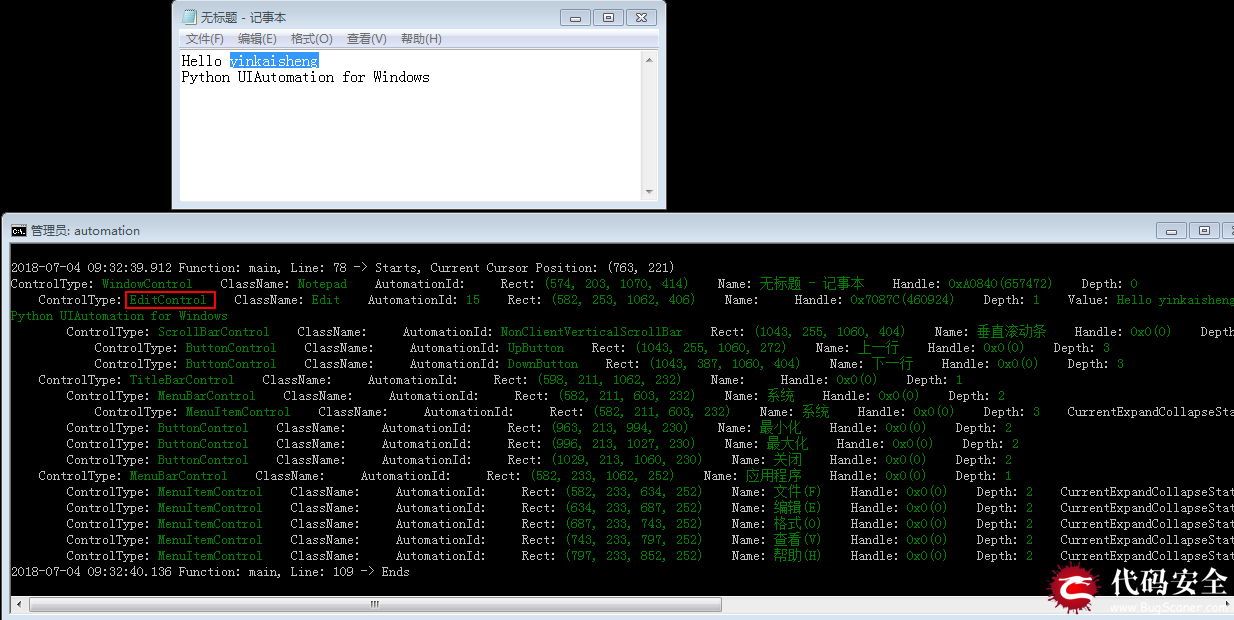Open the 文件(F) menu in Notepad
The height and width of the screenshot is (620, 1234).
204,39
